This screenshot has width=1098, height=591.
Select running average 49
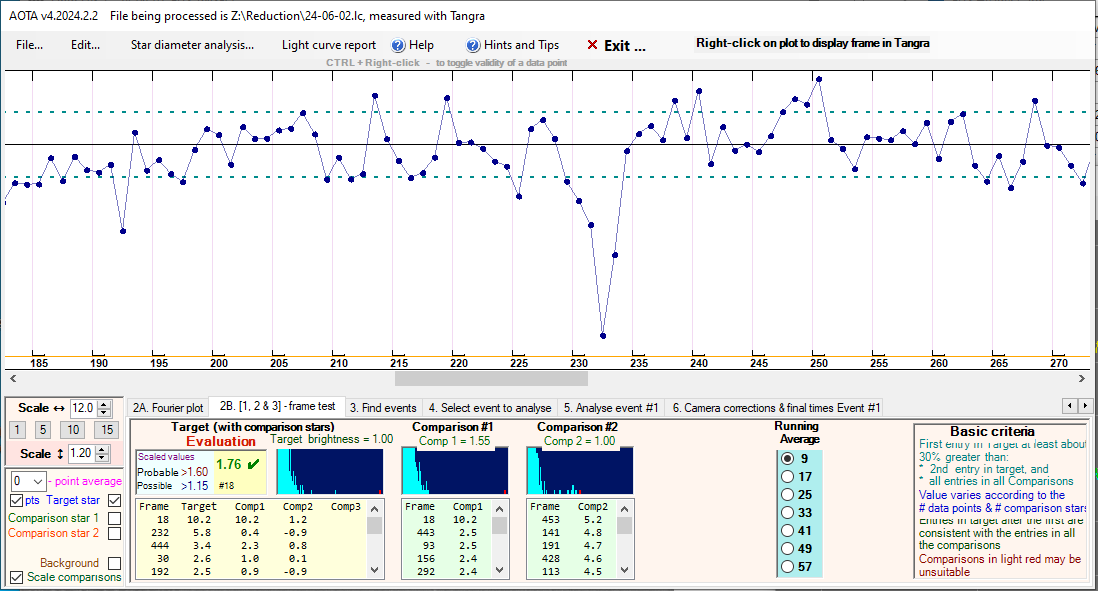(788, 548)
